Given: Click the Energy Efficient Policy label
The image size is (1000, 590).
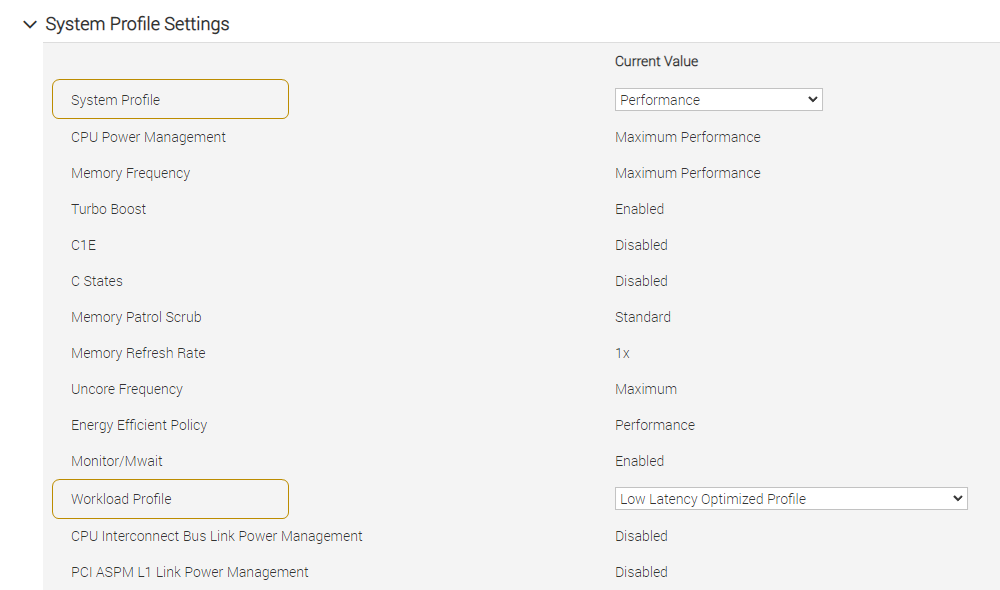Looking at the screenshot, I should coord(139,425).
